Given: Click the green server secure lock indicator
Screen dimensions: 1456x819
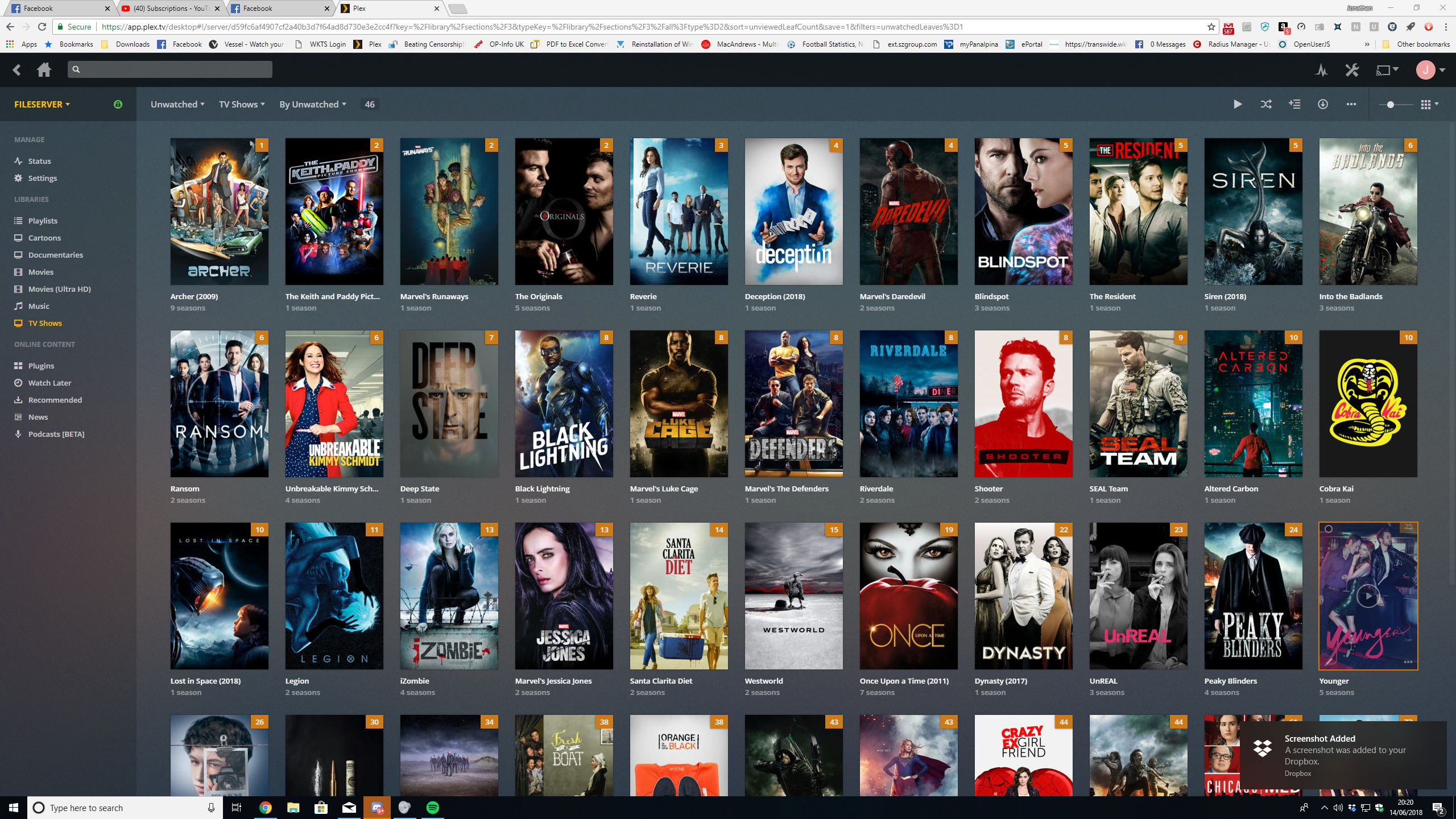Looking at the screenshot, I should pos(118,104).
